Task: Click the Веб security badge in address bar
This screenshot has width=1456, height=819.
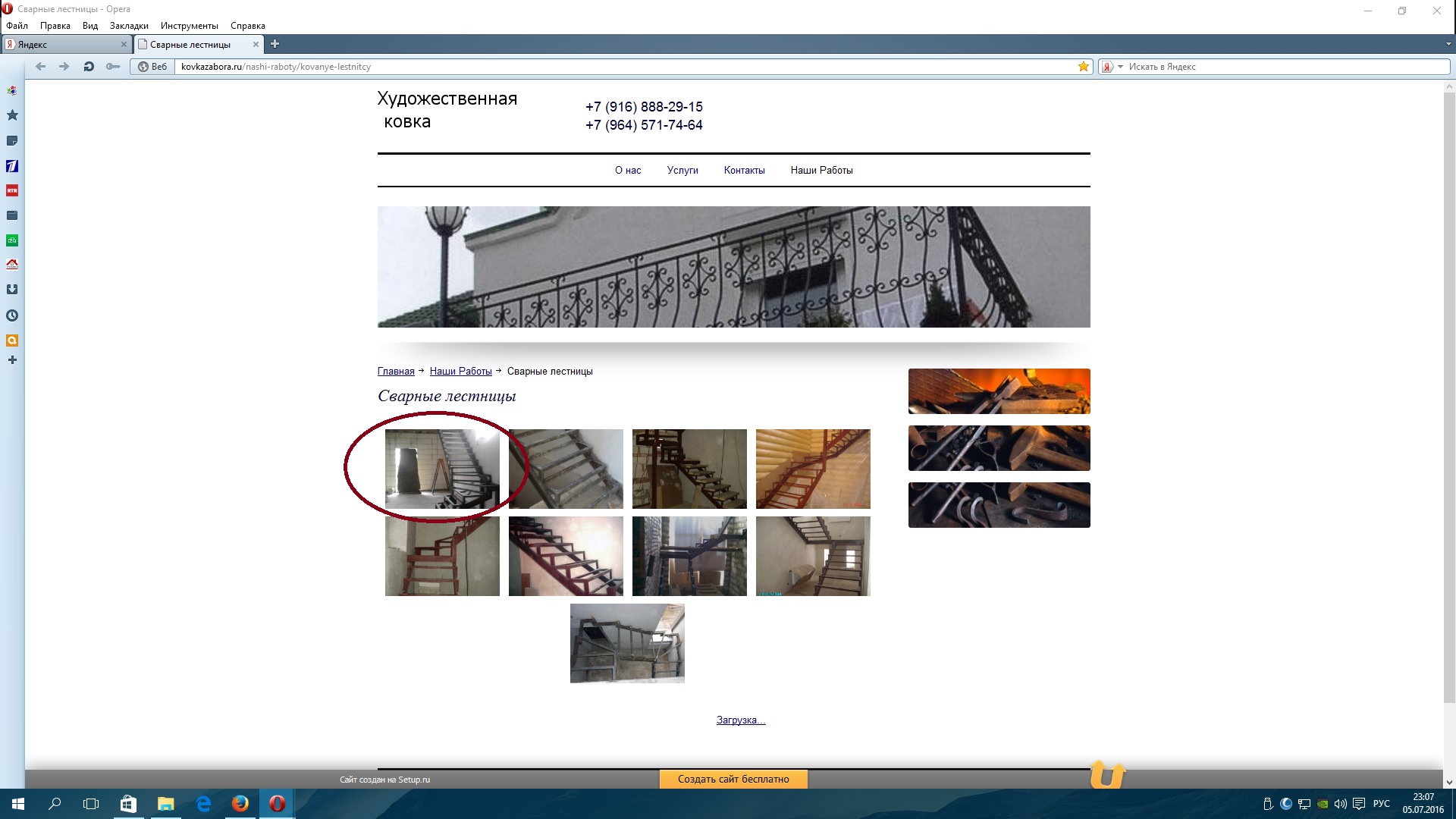Action: (x=152, y=67)
